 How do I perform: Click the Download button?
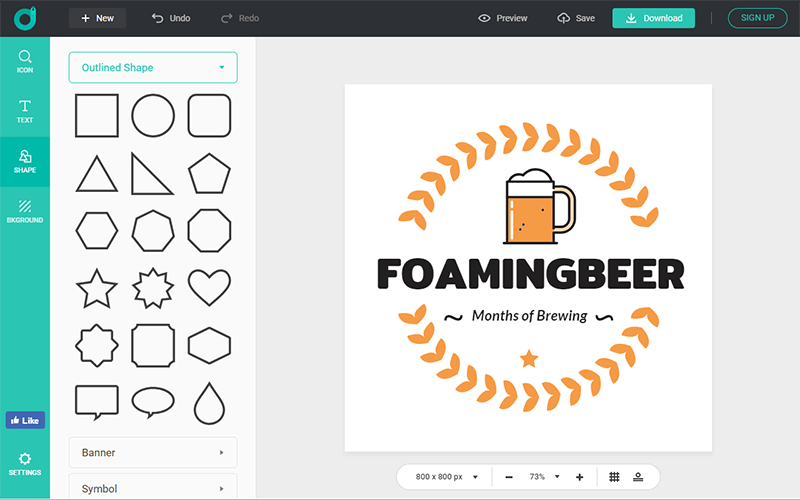653,18
